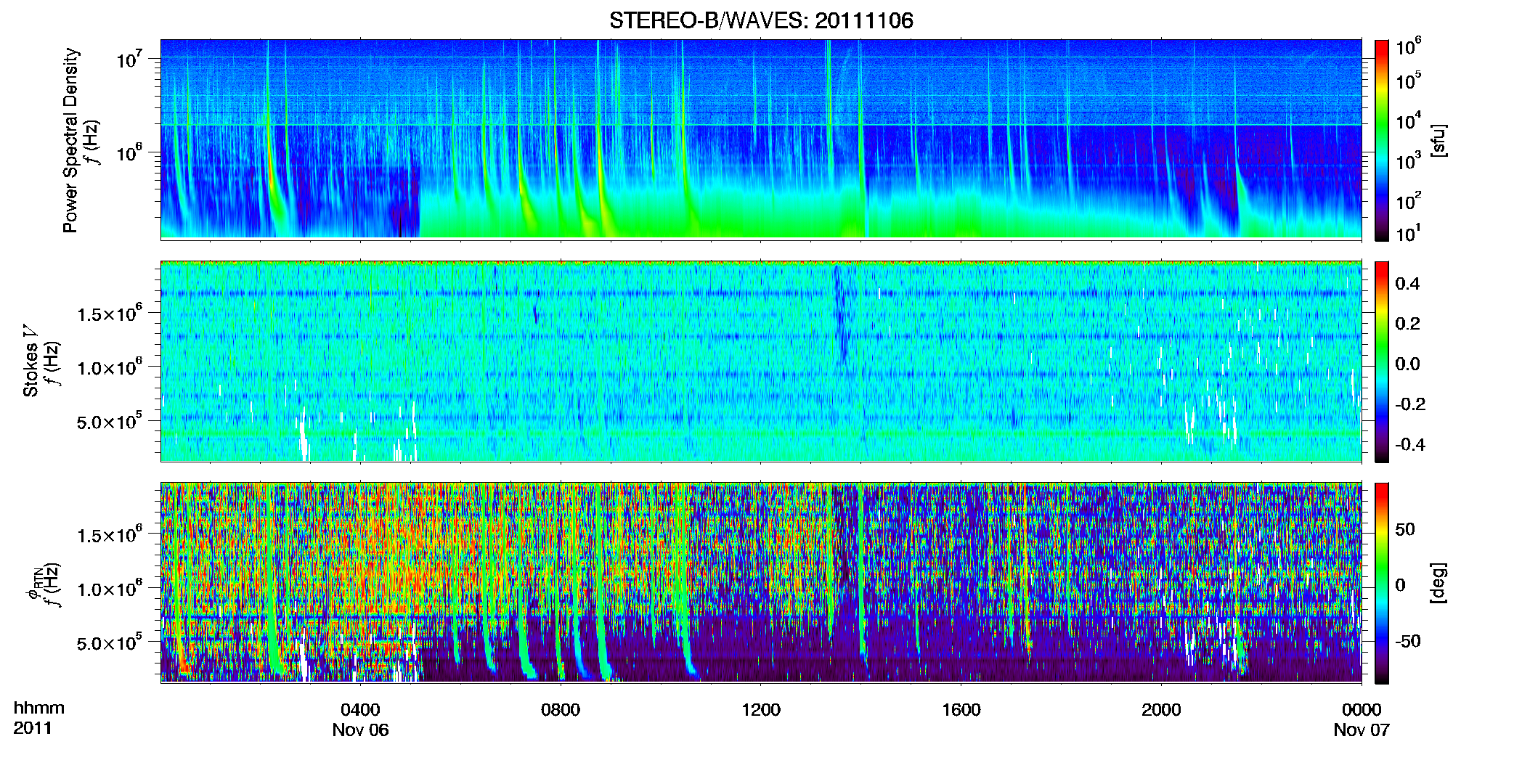This screenshot has width=1522, height=784.
Task: Click the "2011" year label under hhmm
Action: tap(33, 728)
